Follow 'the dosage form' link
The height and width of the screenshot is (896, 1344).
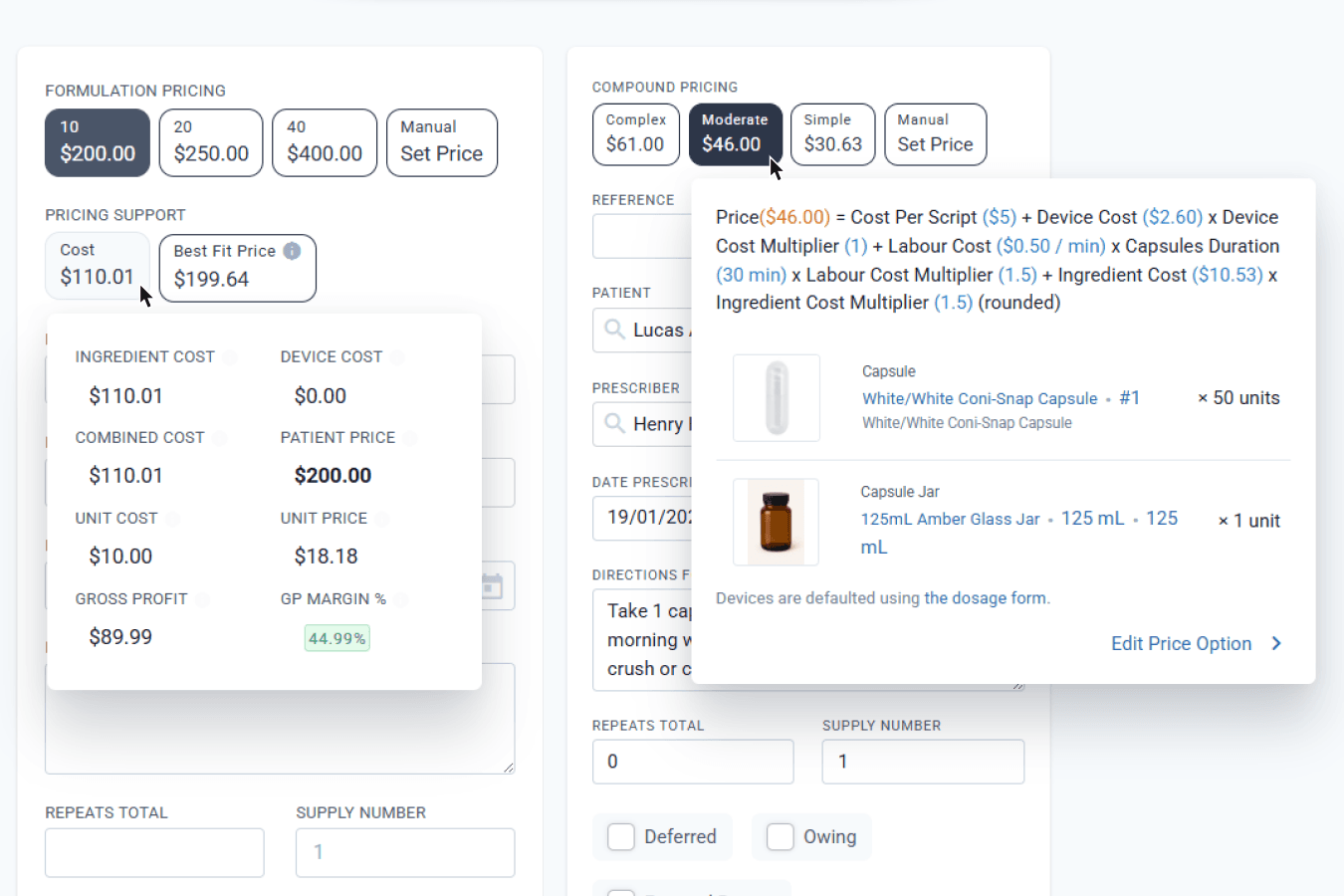coord(986,598)
